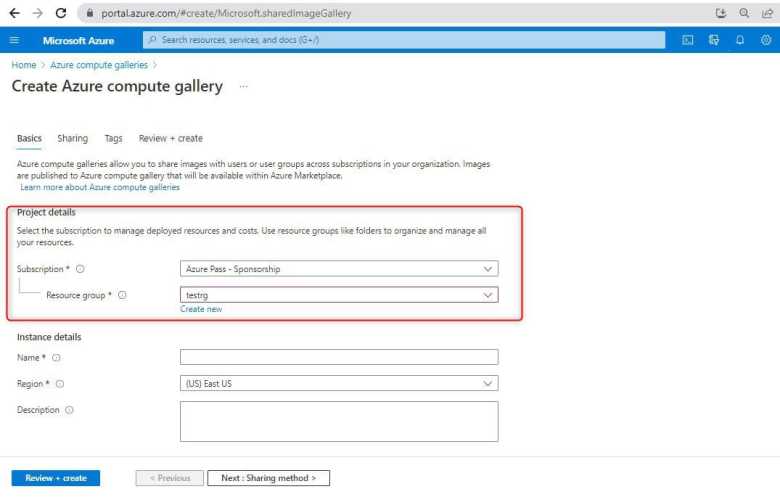780x497 pixels.
Task: Open the Review + create tab
Action: click(171, 138)
